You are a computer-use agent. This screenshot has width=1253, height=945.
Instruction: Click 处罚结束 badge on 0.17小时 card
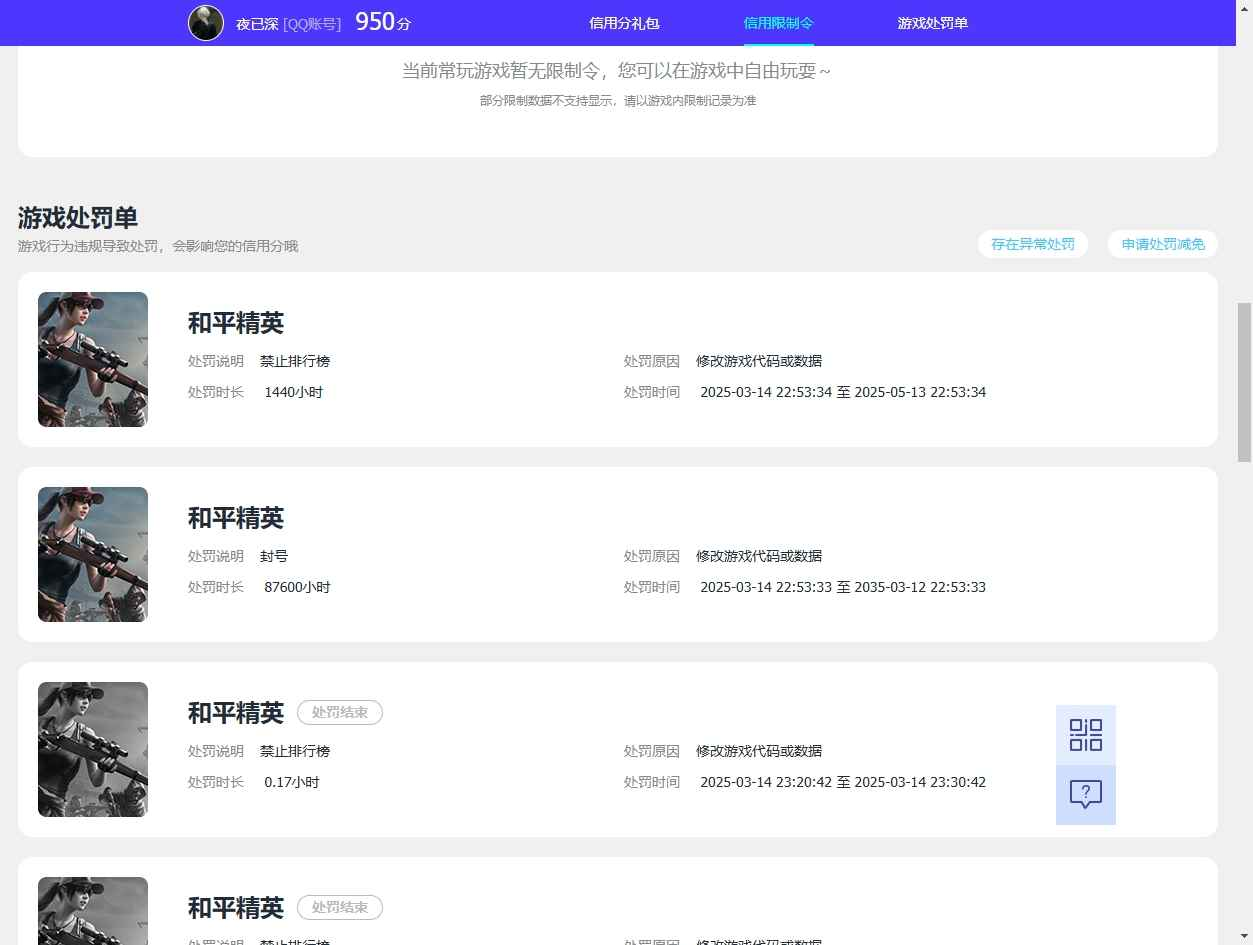pyautogui.click(x=340, y=713)
